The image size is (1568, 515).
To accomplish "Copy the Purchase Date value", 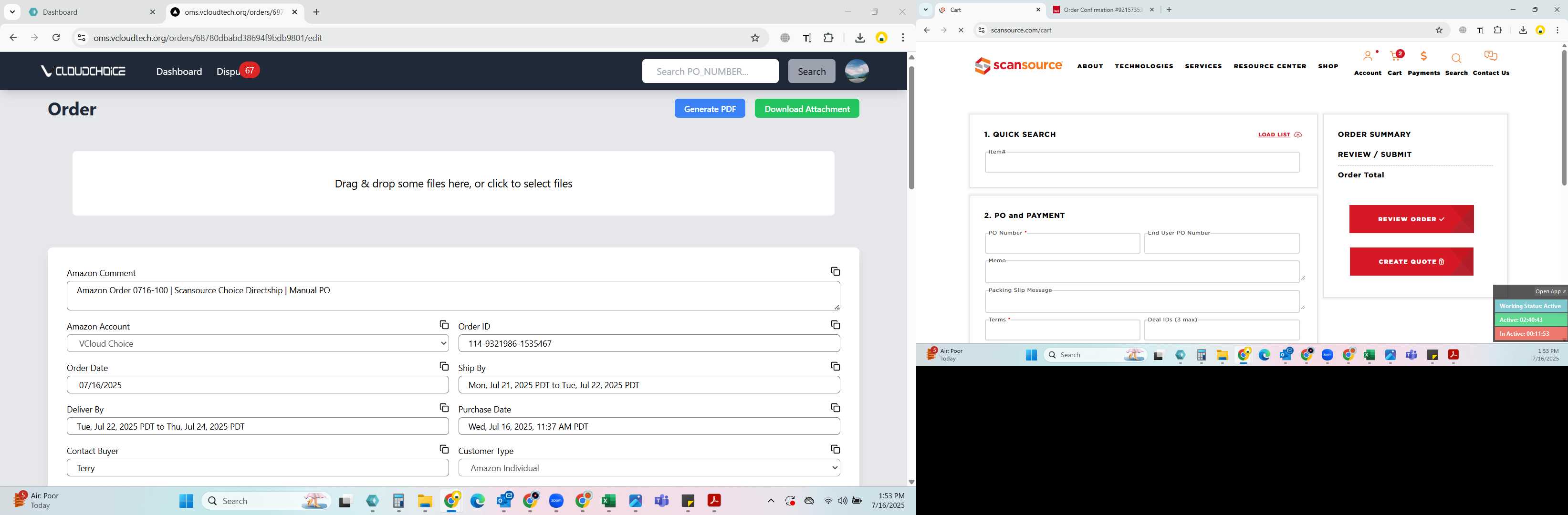I will coord(835,407).
